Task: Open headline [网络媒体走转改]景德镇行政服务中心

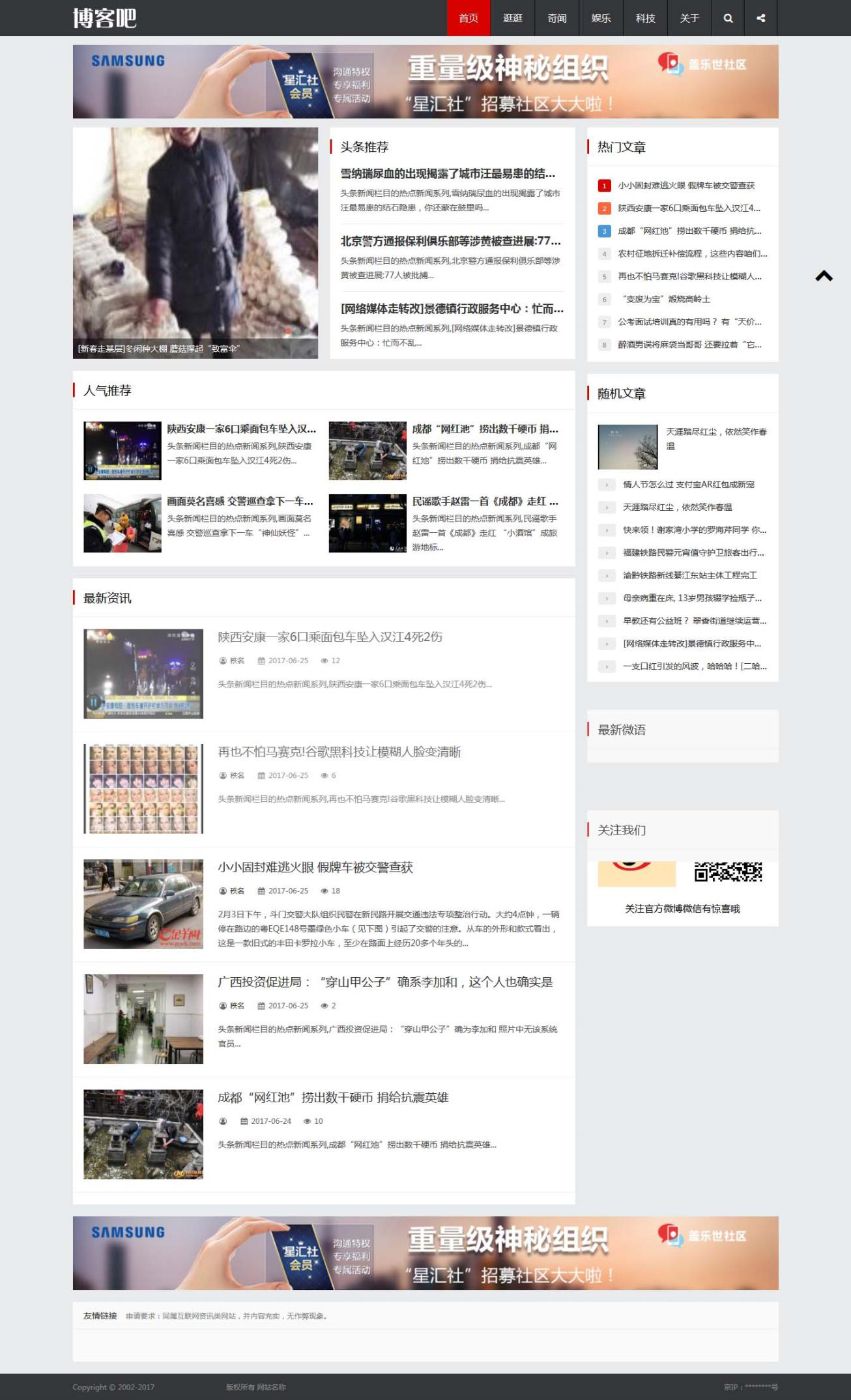Action: coord(452,309)
